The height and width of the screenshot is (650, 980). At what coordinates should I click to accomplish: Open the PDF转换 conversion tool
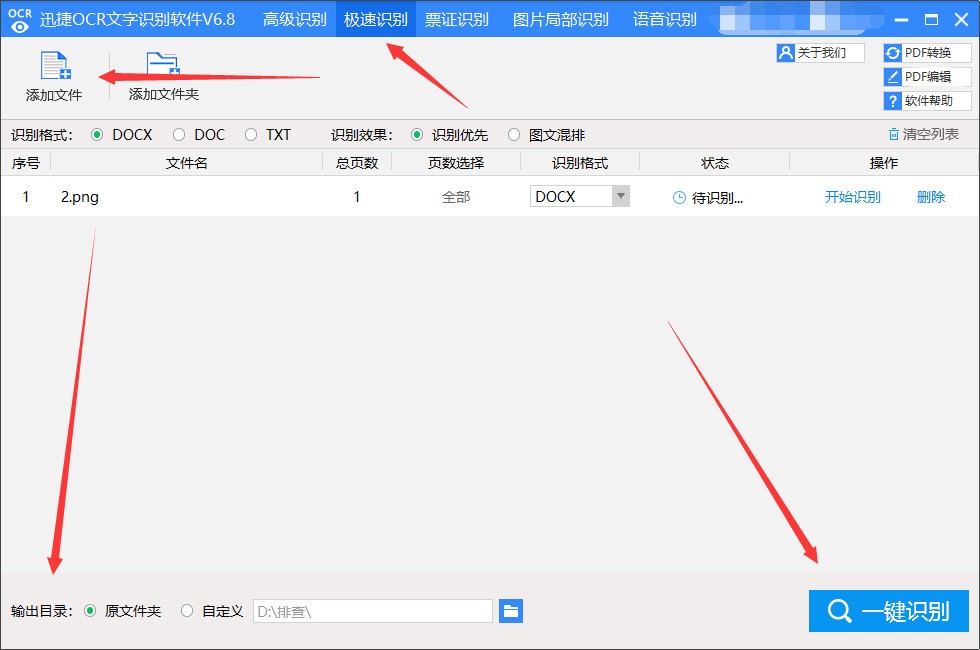[928, 52]
